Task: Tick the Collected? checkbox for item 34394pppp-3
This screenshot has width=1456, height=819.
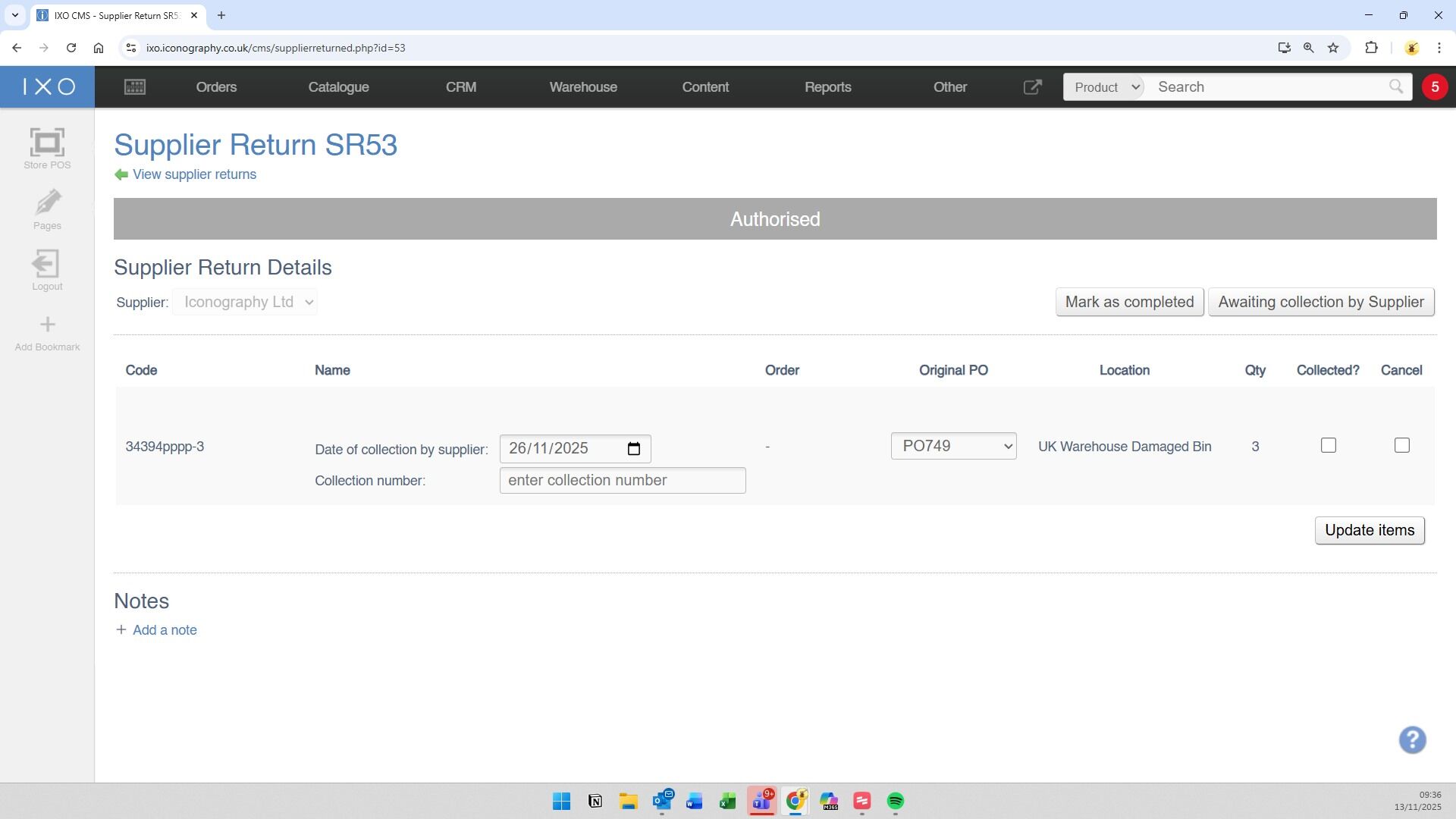Action: [x=1328, y=446]
